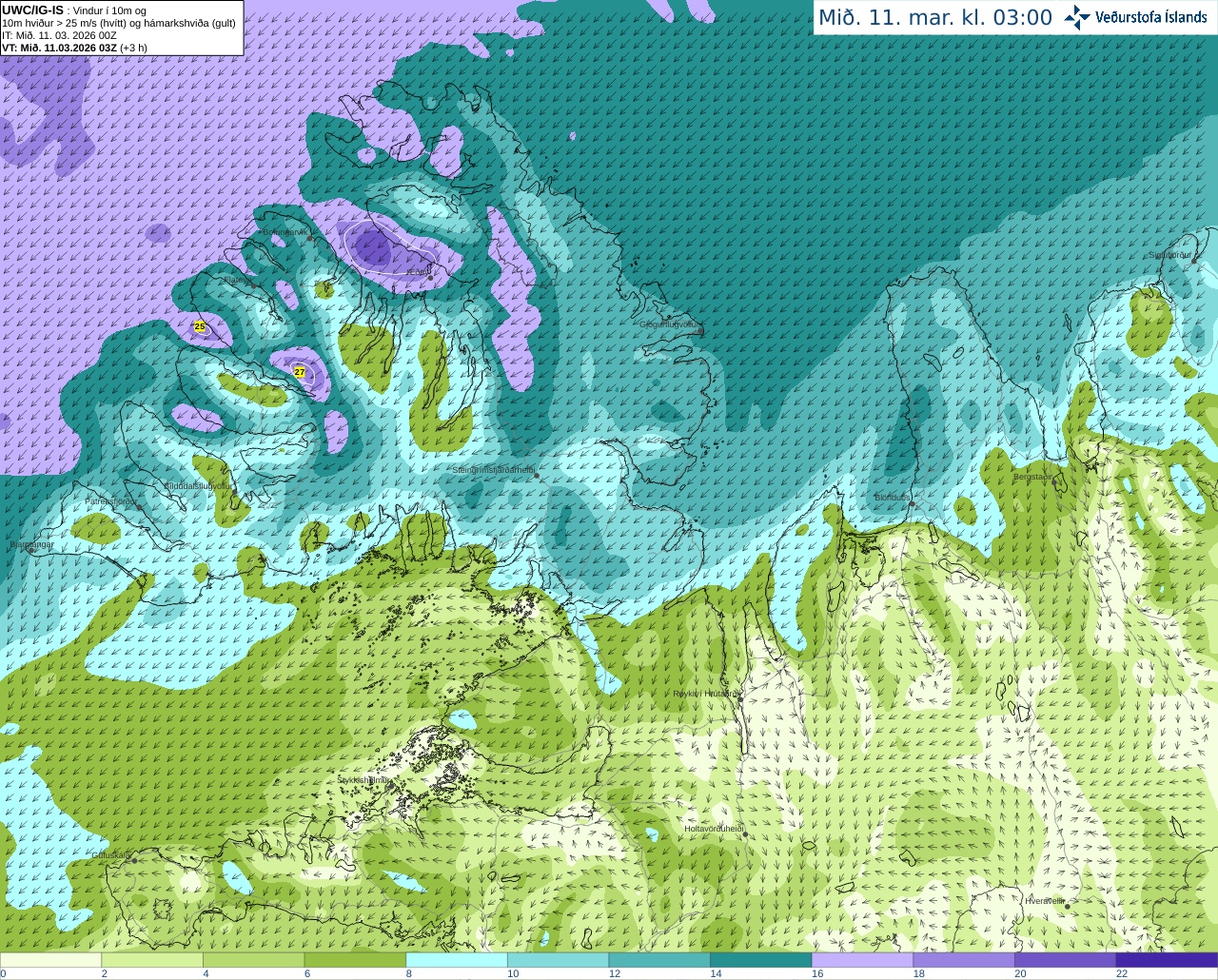Click the Patreksfjörður station label

[x=111, y=500]
